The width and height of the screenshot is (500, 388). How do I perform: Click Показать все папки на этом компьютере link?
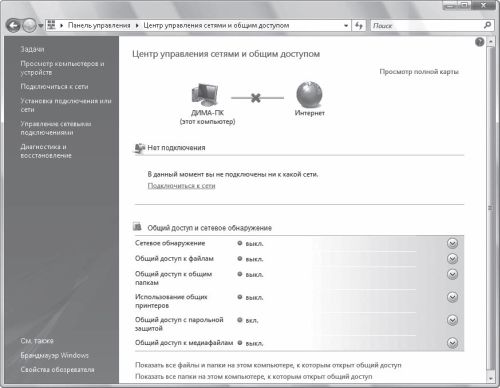pyautogui.click(x=253, y=377)
